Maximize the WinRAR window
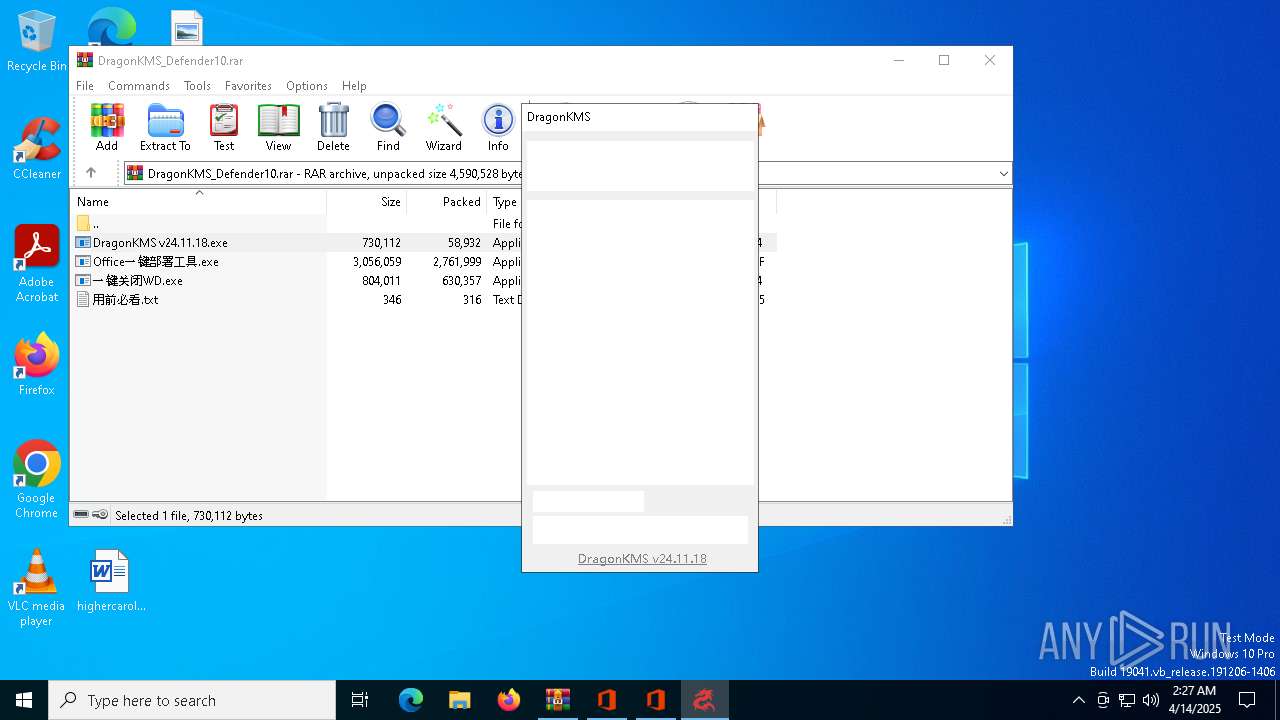 [x=944, y=60]
